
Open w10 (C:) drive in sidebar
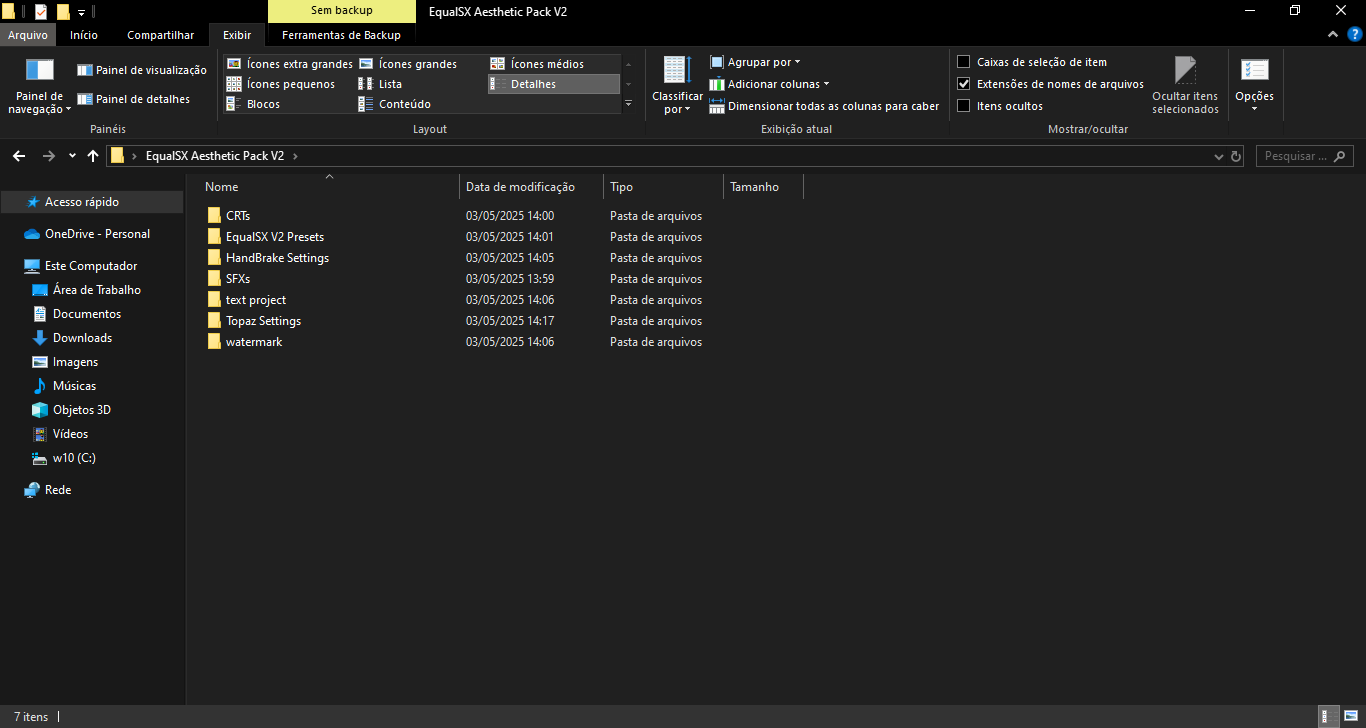(x=74, y=458)
